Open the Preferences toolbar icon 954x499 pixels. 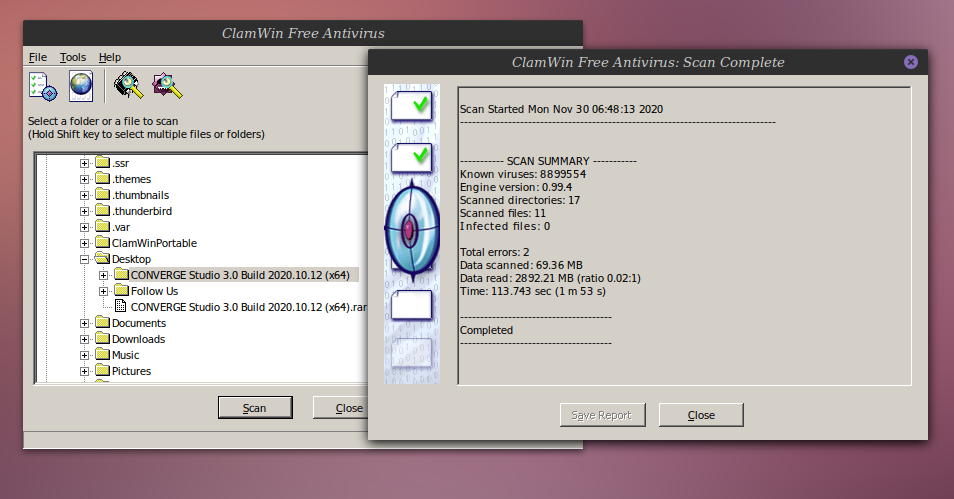pos(43,86)
